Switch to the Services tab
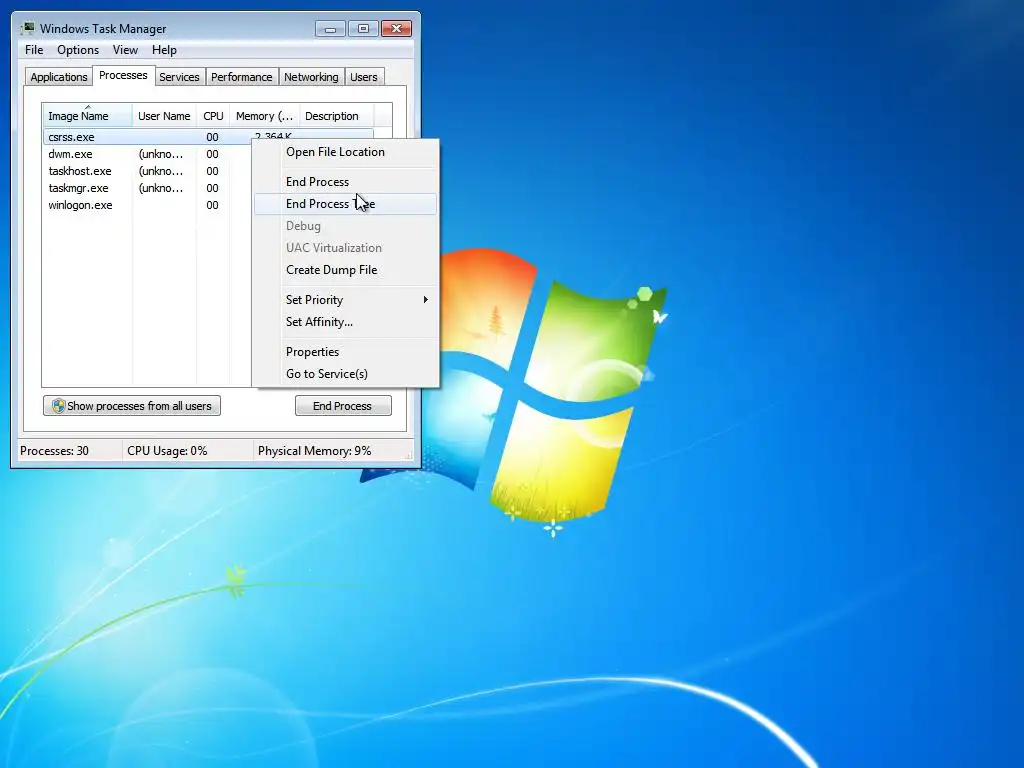This screenshot has width=1024, height=768. 179,76
